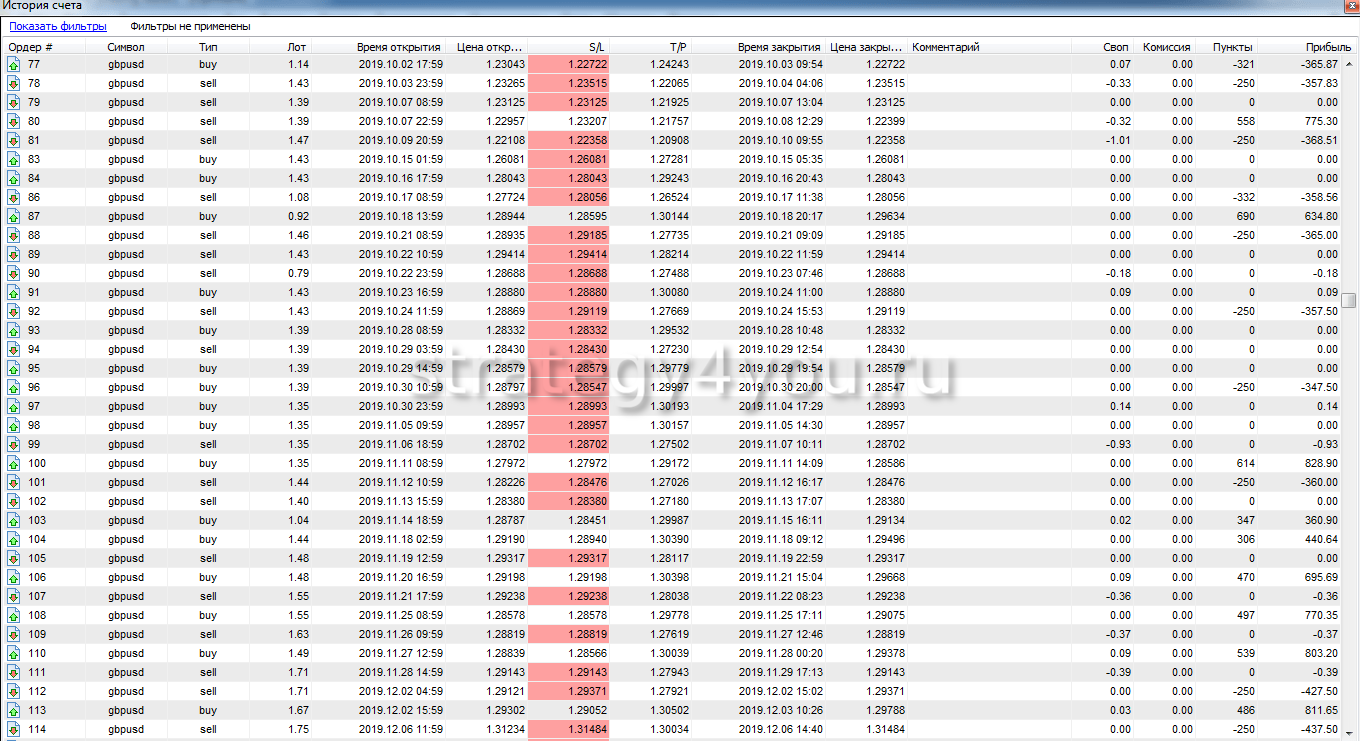Click the Пункты column header
This screenshot has height=741, width=1360.
tap(1231, 47)
